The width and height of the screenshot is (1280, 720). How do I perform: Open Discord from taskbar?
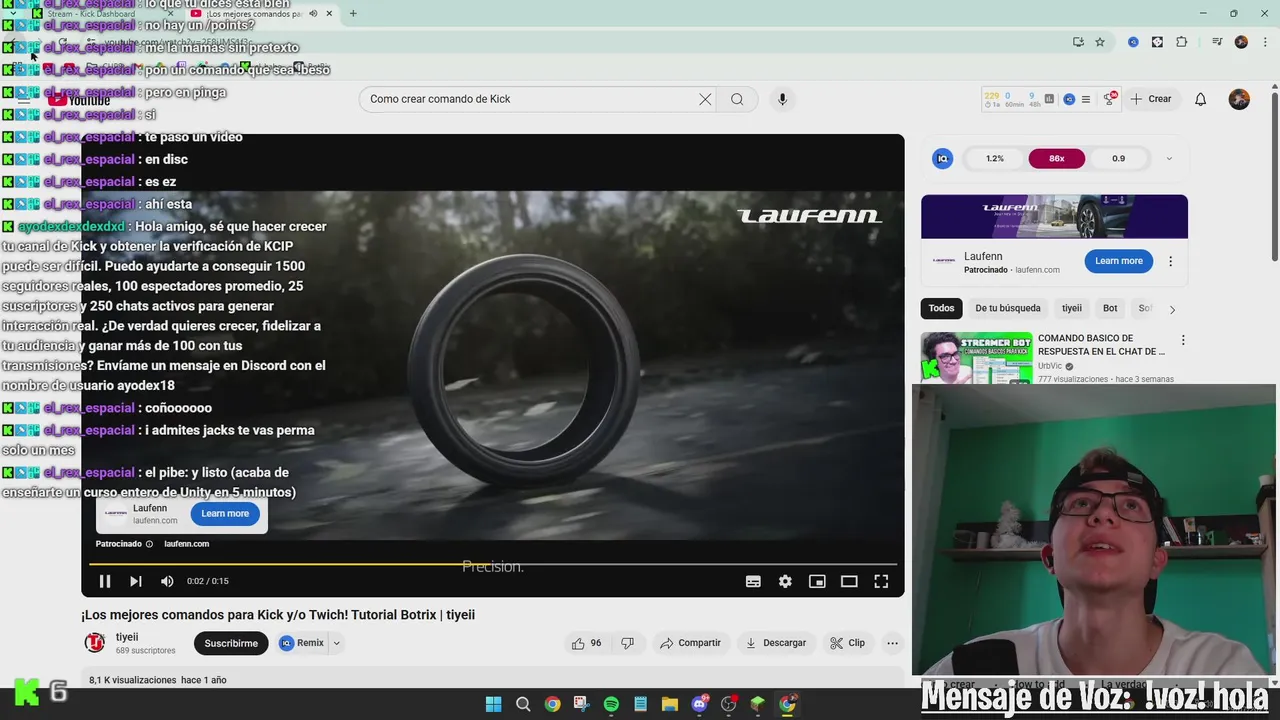click(x=700, y=704)
